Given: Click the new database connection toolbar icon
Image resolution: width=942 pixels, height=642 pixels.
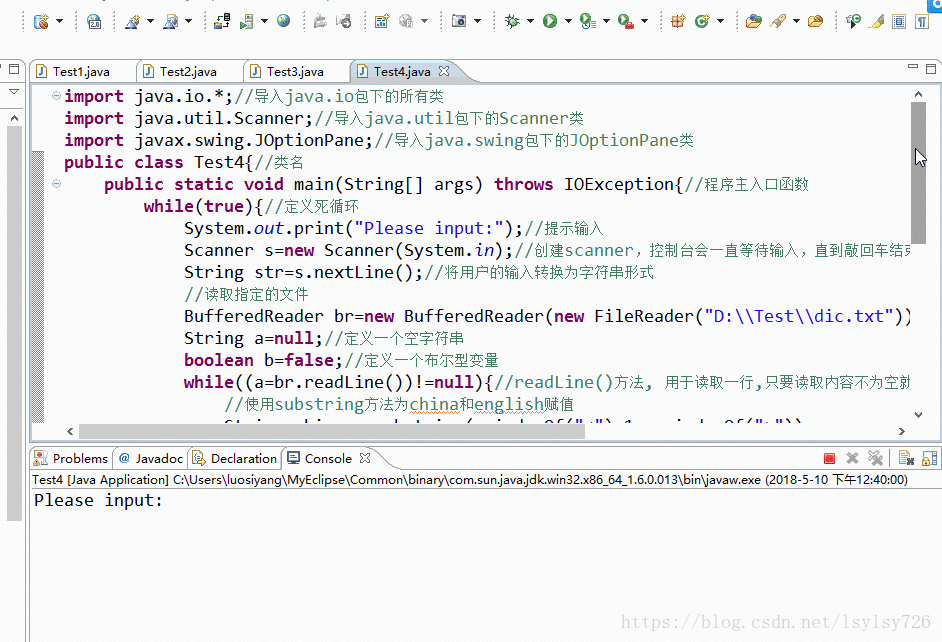Looking at the screenshot, I should click(x=41, y=22).
